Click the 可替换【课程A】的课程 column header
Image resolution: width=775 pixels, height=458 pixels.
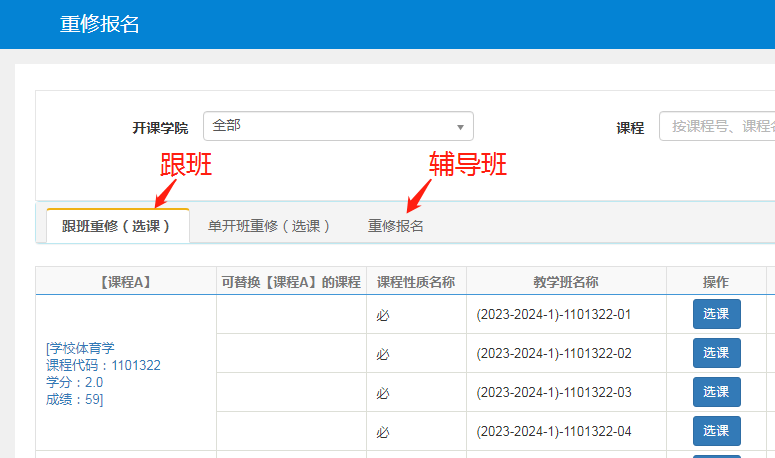tap(290, 282)
